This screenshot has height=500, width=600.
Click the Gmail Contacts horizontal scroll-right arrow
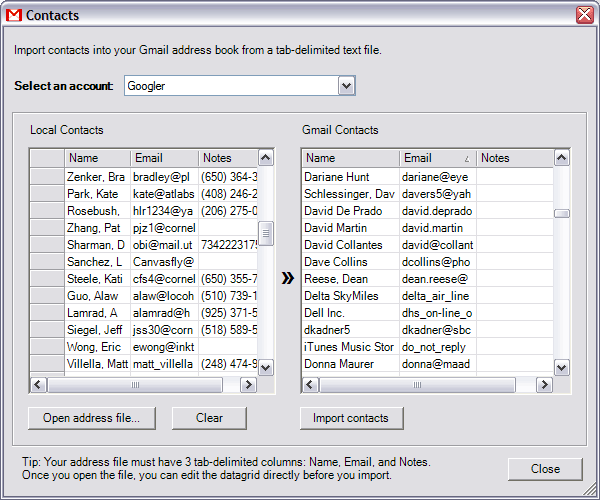[x=544, y=384]
